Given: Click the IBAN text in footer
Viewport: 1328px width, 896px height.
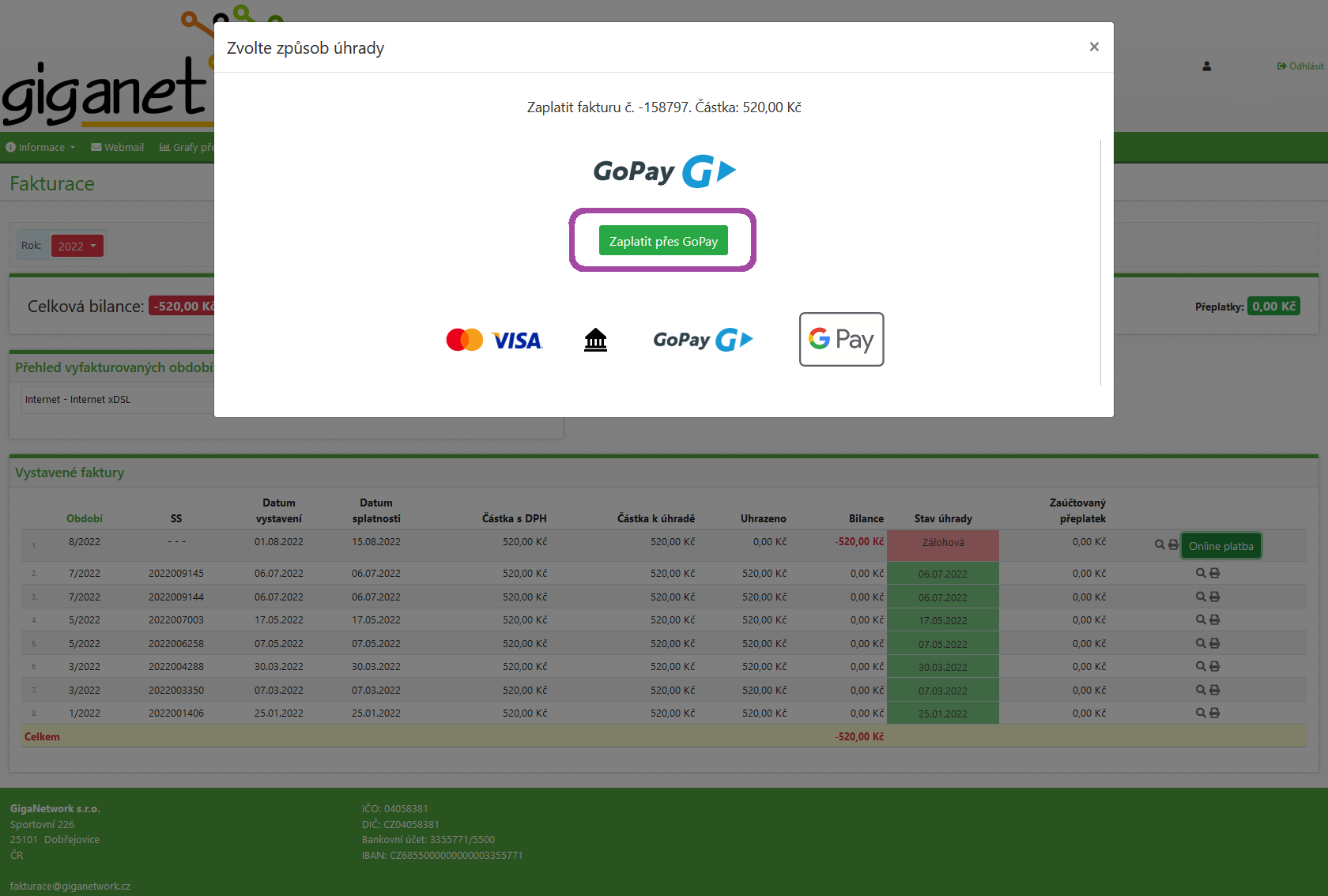Looking at the screenshot, I should coord(442,855).
